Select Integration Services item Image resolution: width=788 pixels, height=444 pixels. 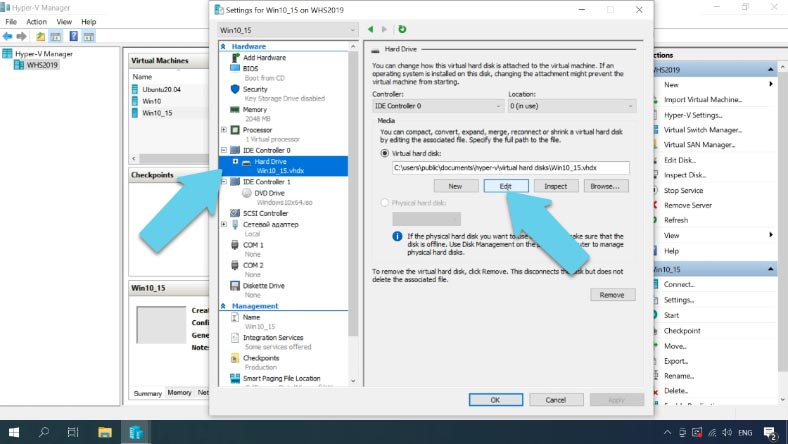pyautogui.click(x=273, y=337)
